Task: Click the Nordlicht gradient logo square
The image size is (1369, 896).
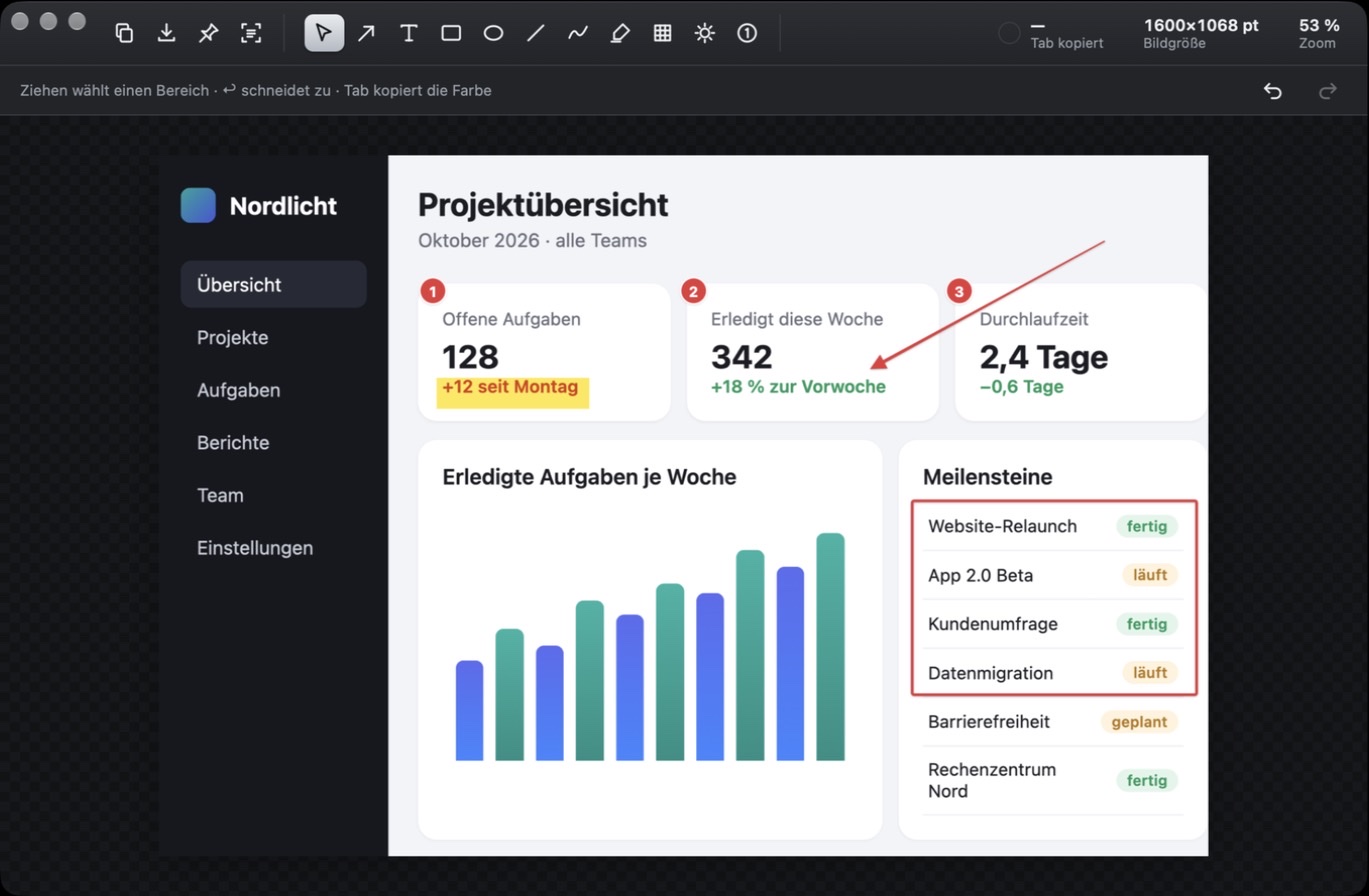Action: point(198,205)
